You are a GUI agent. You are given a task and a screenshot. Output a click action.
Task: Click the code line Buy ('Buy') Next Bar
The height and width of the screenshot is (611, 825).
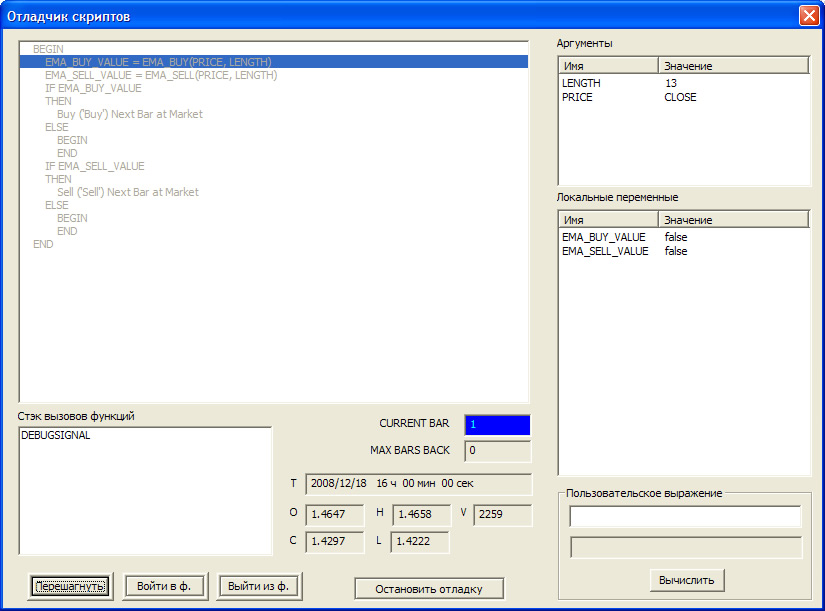[x=124, y=114]
